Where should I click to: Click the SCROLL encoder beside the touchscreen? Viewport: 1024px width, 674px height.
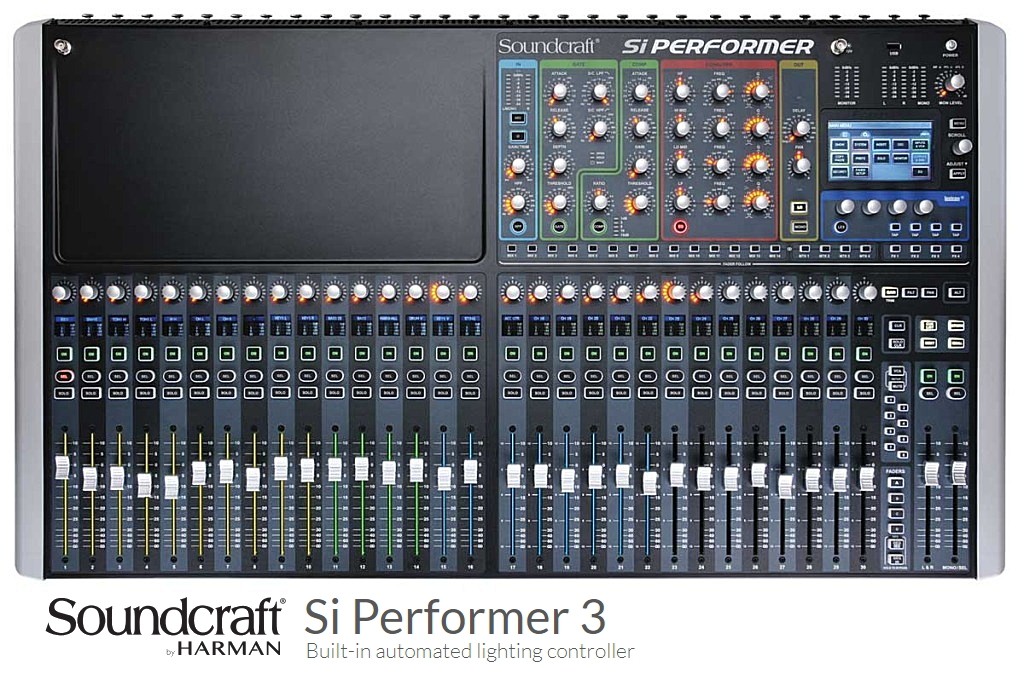961,146
